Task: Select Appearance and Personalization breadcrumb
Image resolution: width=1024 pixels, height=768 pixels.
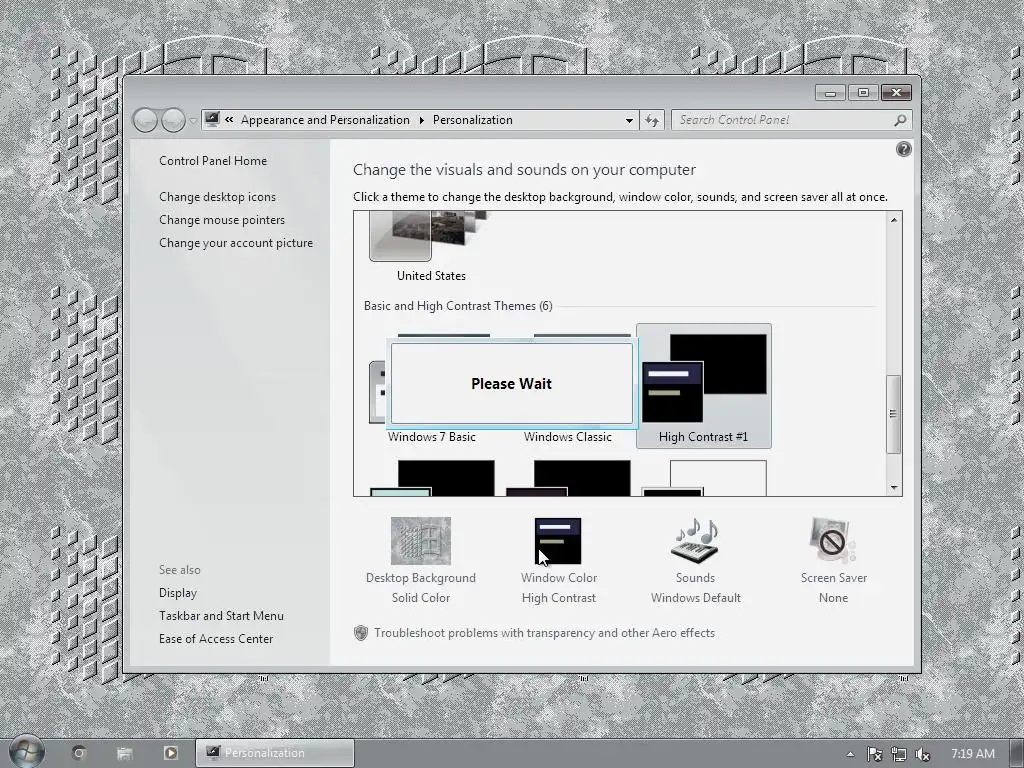Action: click(325, 120)
